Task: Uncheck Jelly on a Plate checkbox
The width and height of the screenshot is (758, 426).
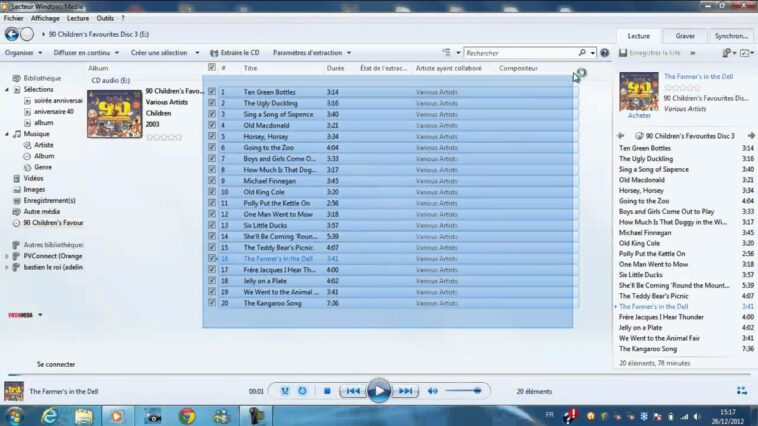Action: click(x=212, y=281)
